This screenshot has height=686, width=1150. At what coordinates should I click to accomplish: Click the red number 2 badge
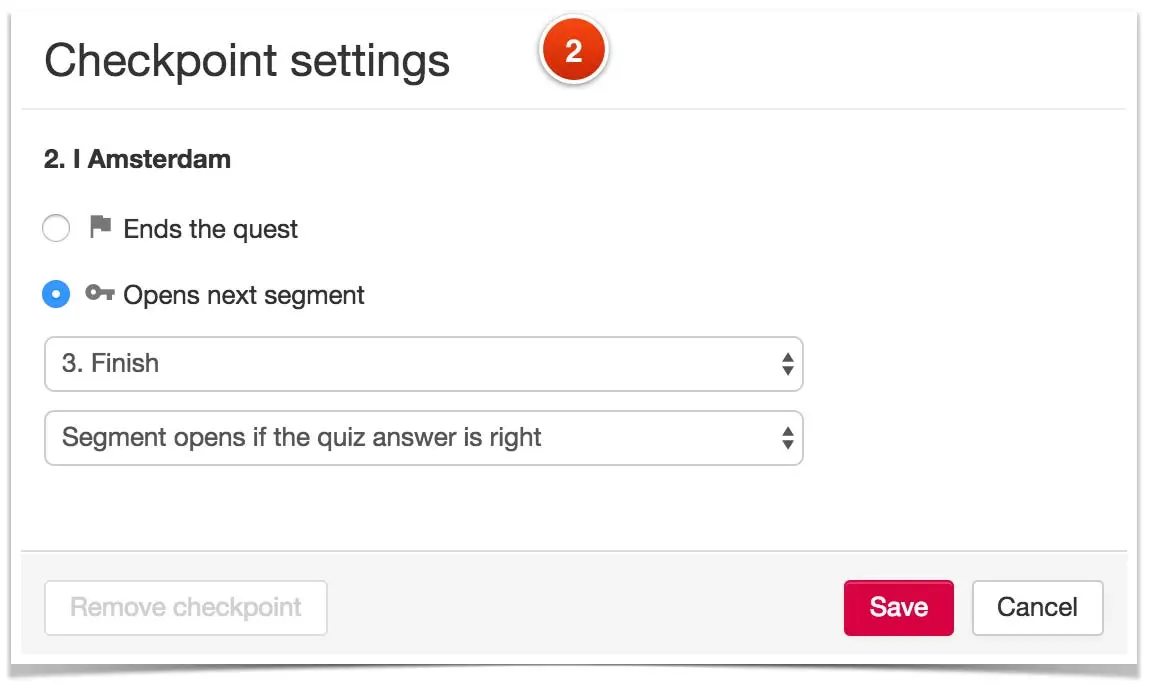click(x=574, y=50)
